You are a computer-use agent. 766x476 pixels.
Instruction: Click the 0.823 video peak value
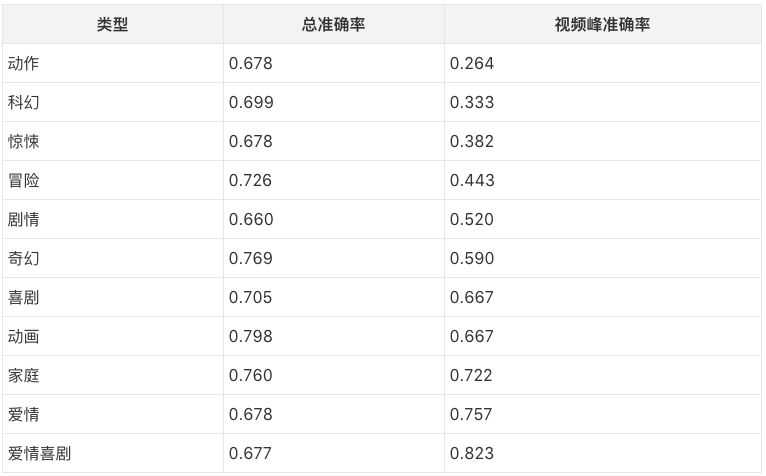(x=472, y=454)
